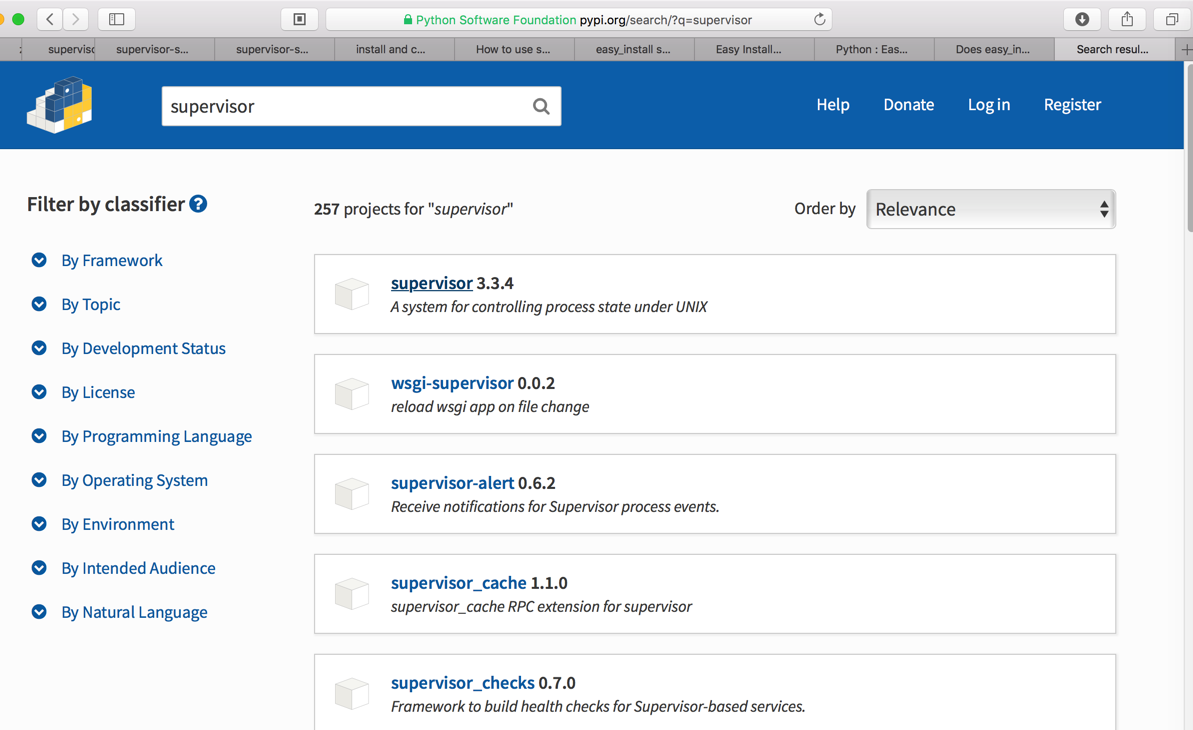
Task: Open the classifier help question mark
Action: click(x=198, y=204)
